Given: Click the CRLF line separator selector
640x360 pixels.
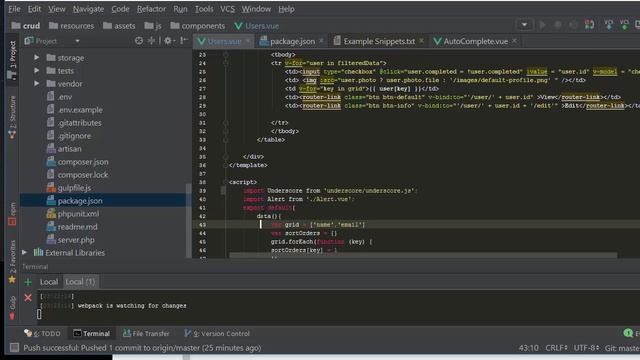Looking at the screenshot, I should tap(557, 348).
